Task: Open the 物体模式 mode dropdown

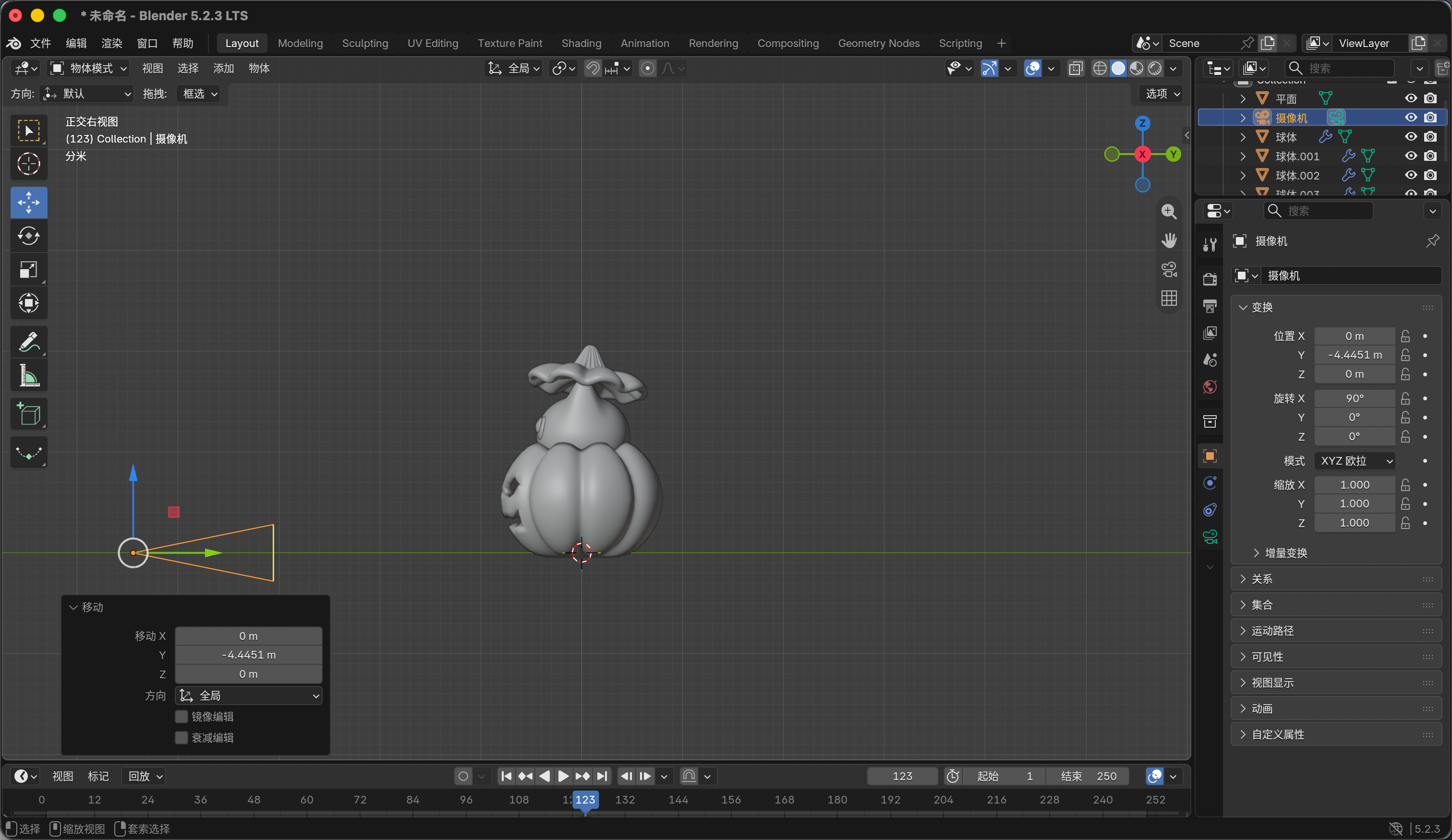Action: click(88, 69)
